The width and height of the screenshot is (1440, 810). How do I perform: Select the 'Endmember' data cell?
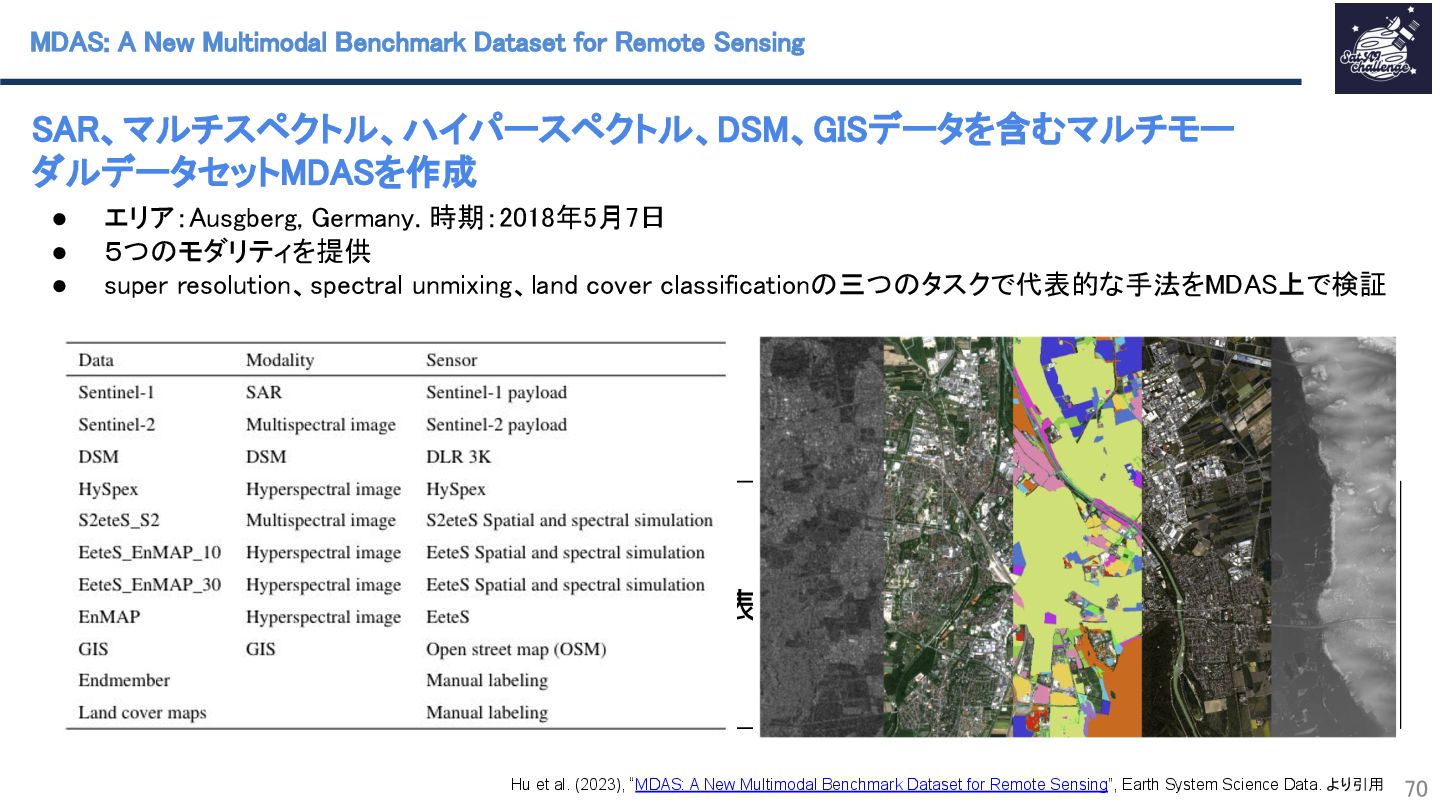click(x=124, y=680)
